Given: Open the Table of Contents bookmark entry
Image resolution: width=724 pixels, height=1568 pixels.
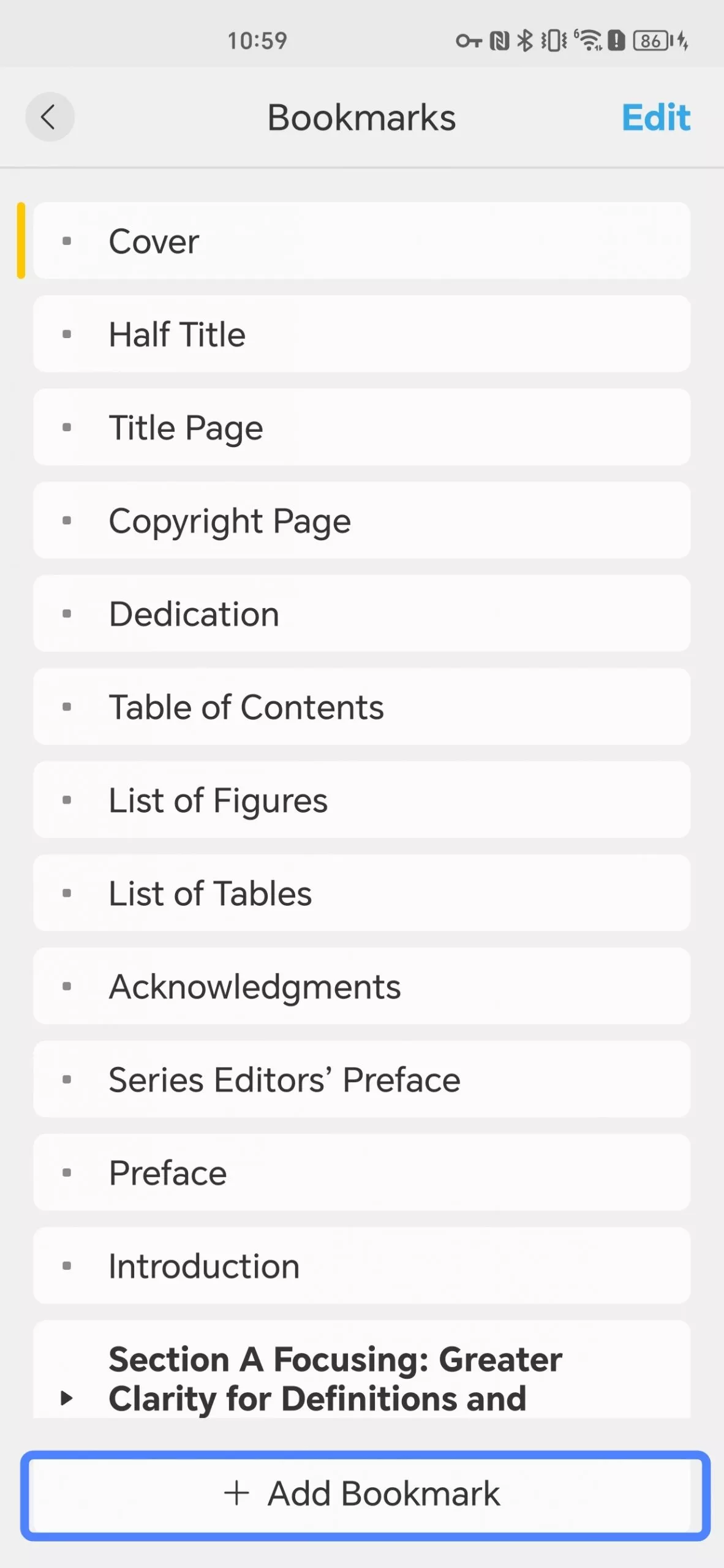Looking at the screenshot, I should click(362, 706).
